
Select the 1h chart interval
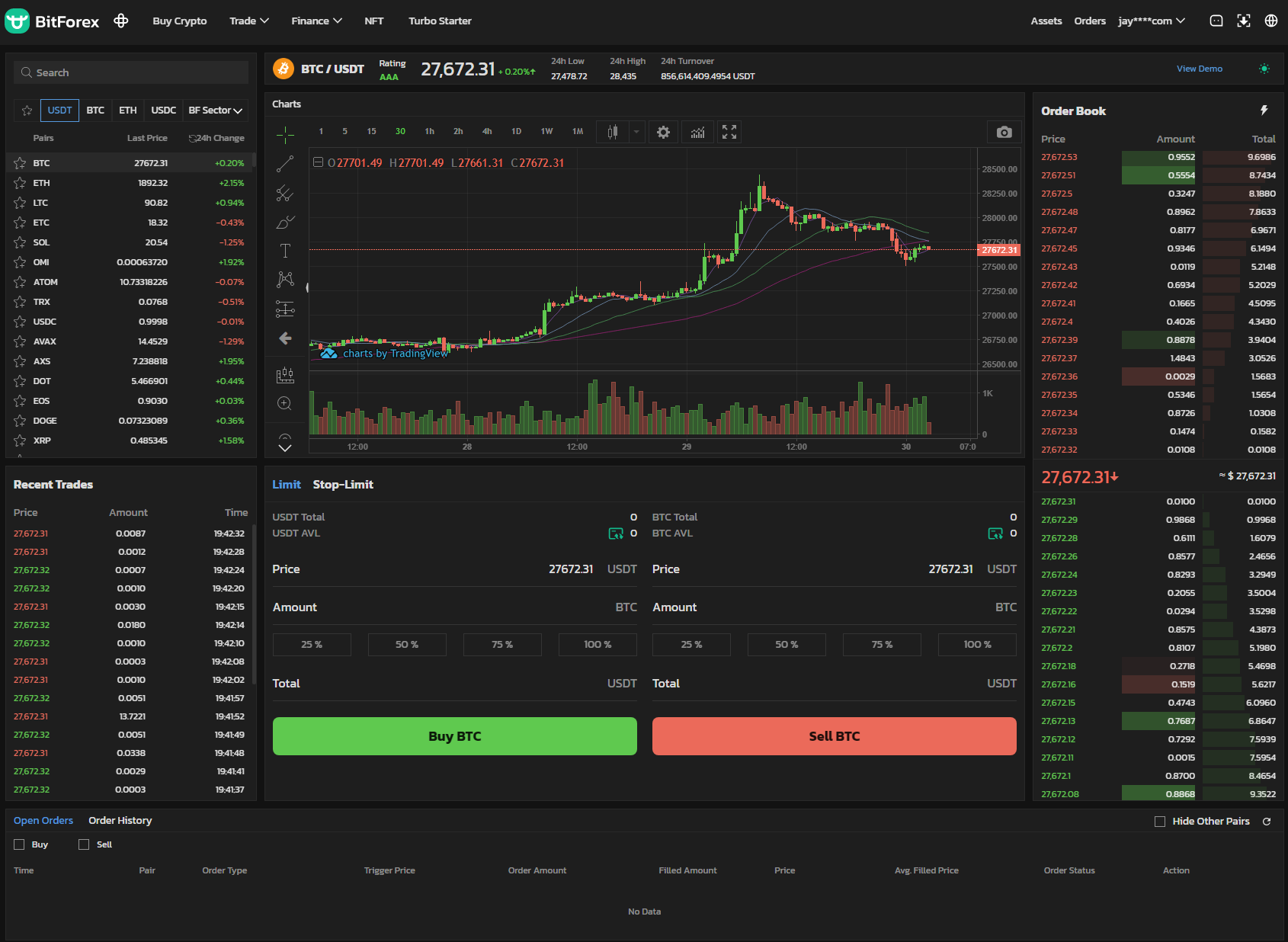[430, 132]
